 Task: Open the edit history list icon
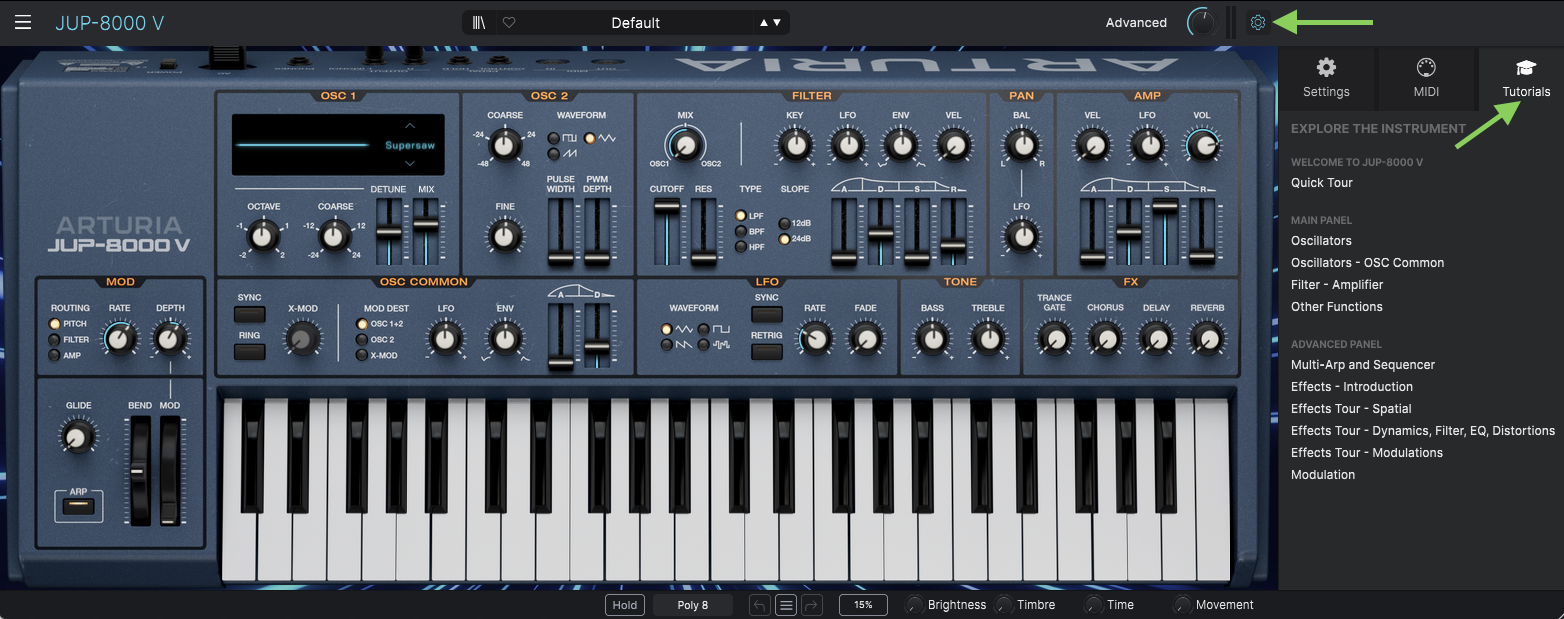pos(786,605)
